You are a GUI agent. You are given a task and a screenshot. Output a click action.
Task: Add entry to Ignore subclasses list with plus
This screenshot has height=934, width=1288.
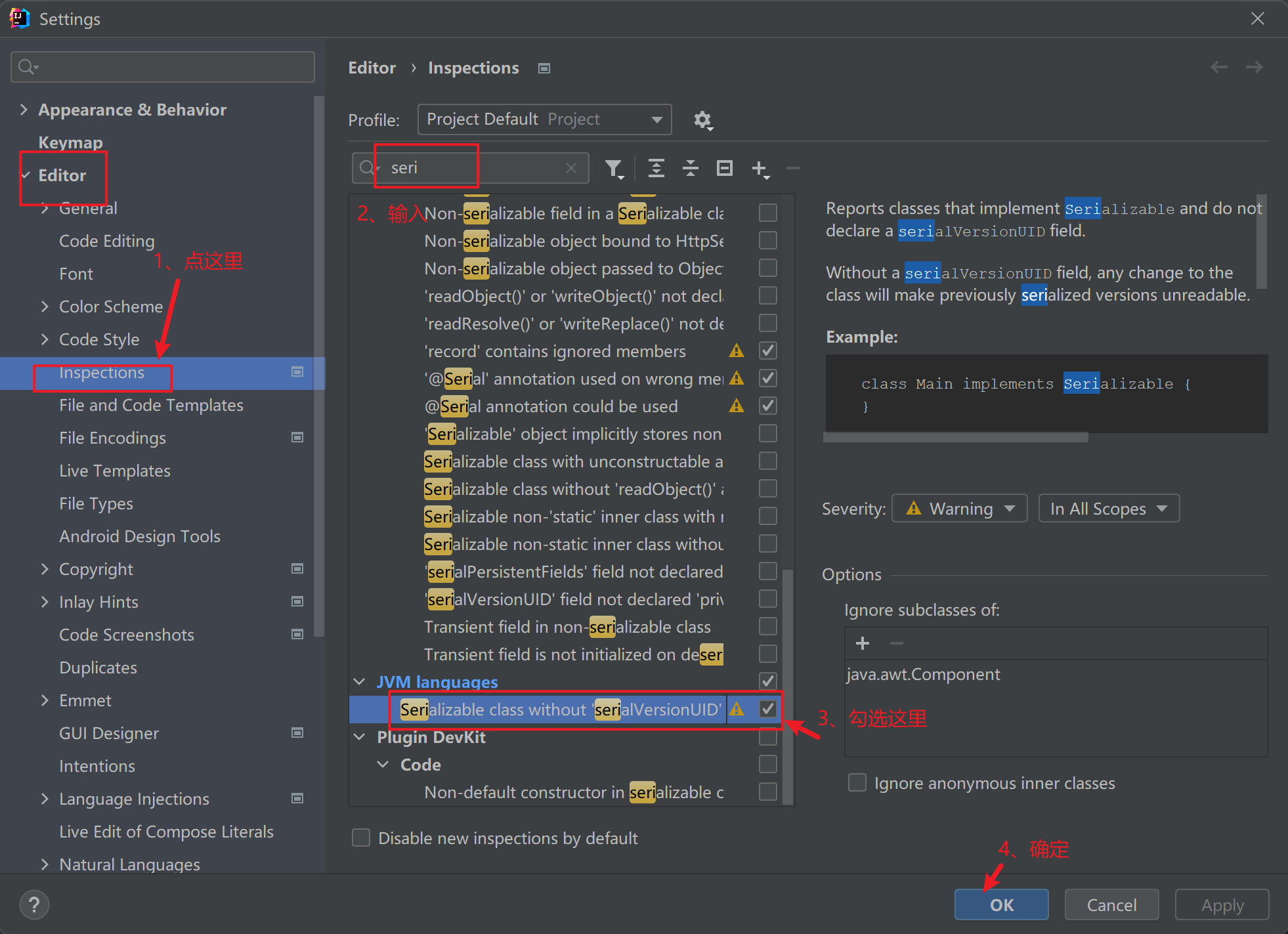point(863,643)
